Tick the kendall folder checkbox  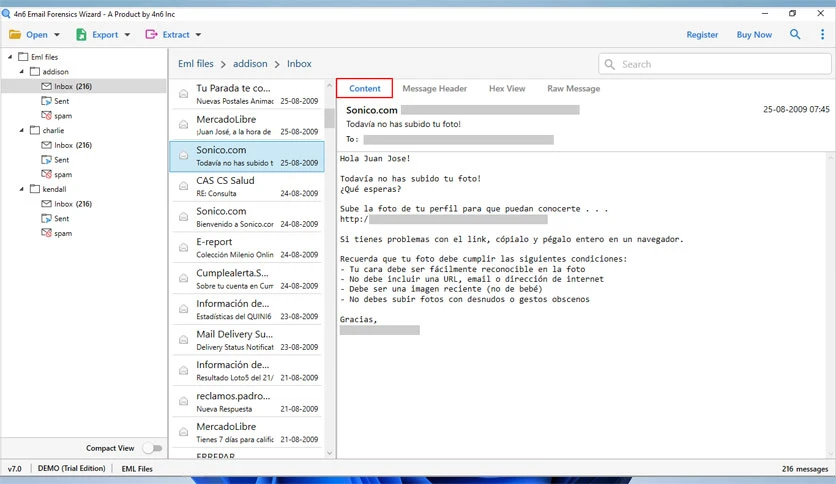pos(35,189)
